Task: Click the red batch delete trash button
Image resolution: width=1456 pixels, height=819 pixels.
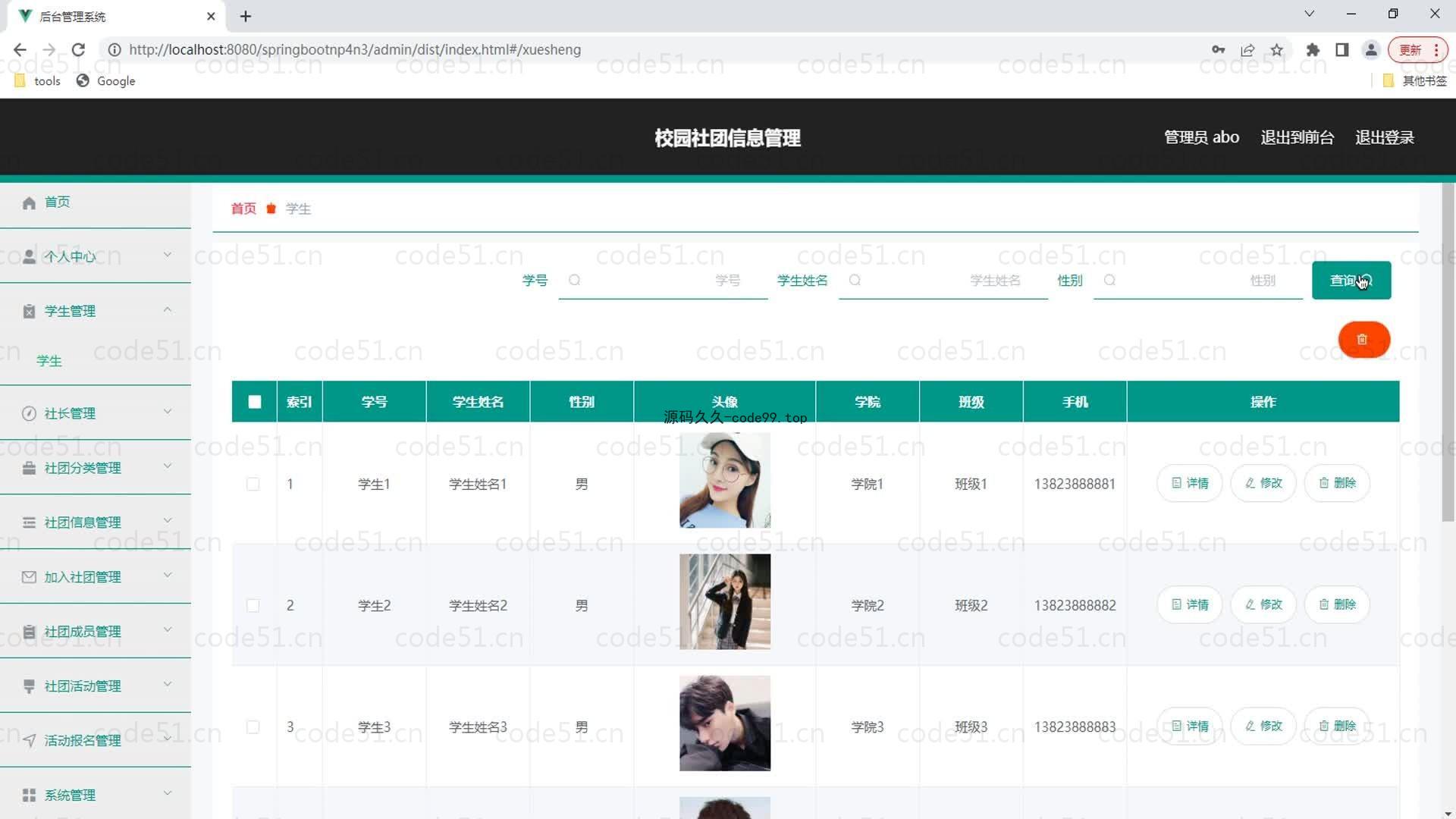Action: pyautogui.click(x=1363, y=340)
